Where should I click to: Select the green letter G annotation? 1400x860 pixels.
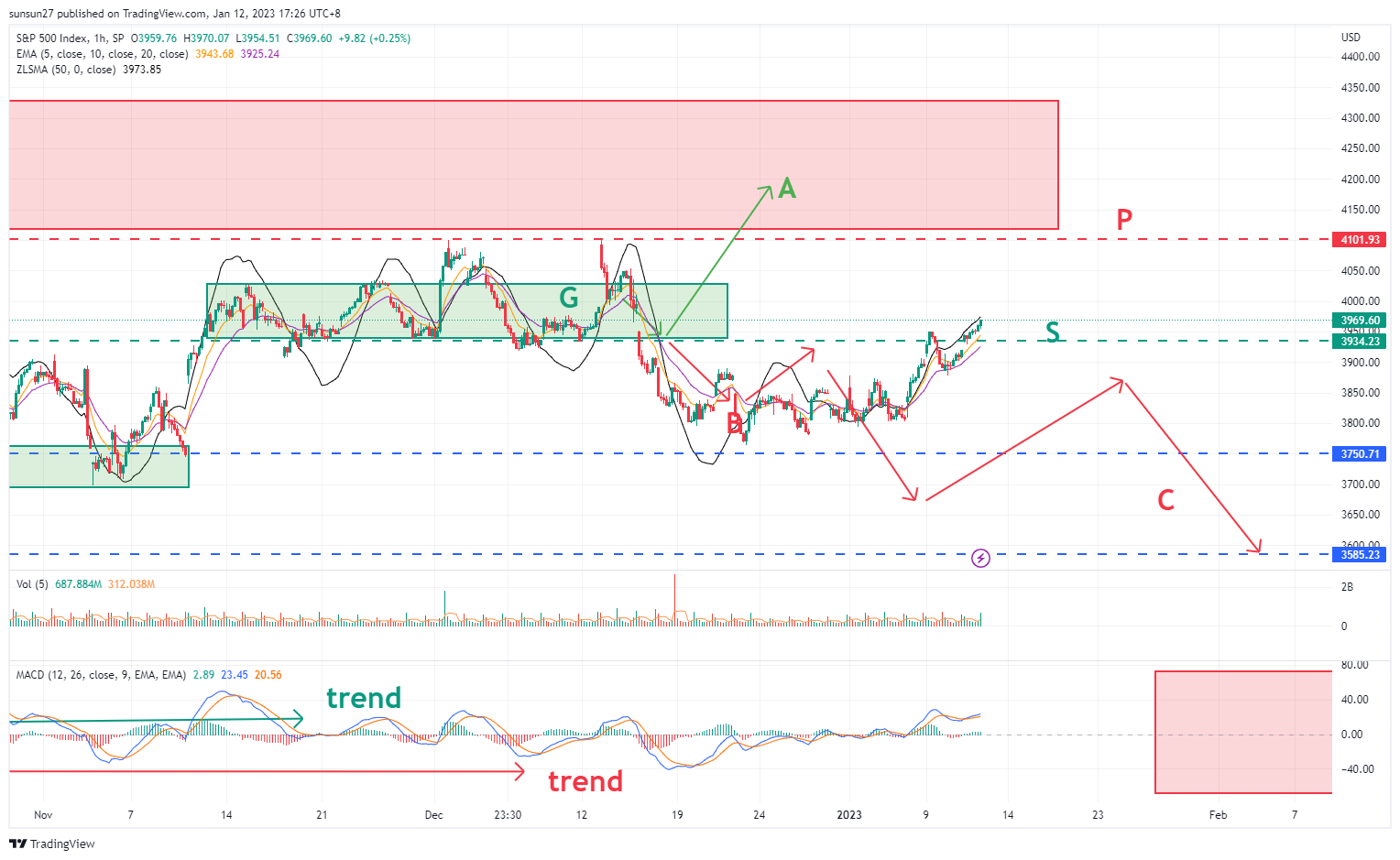[x=569, y=298]
